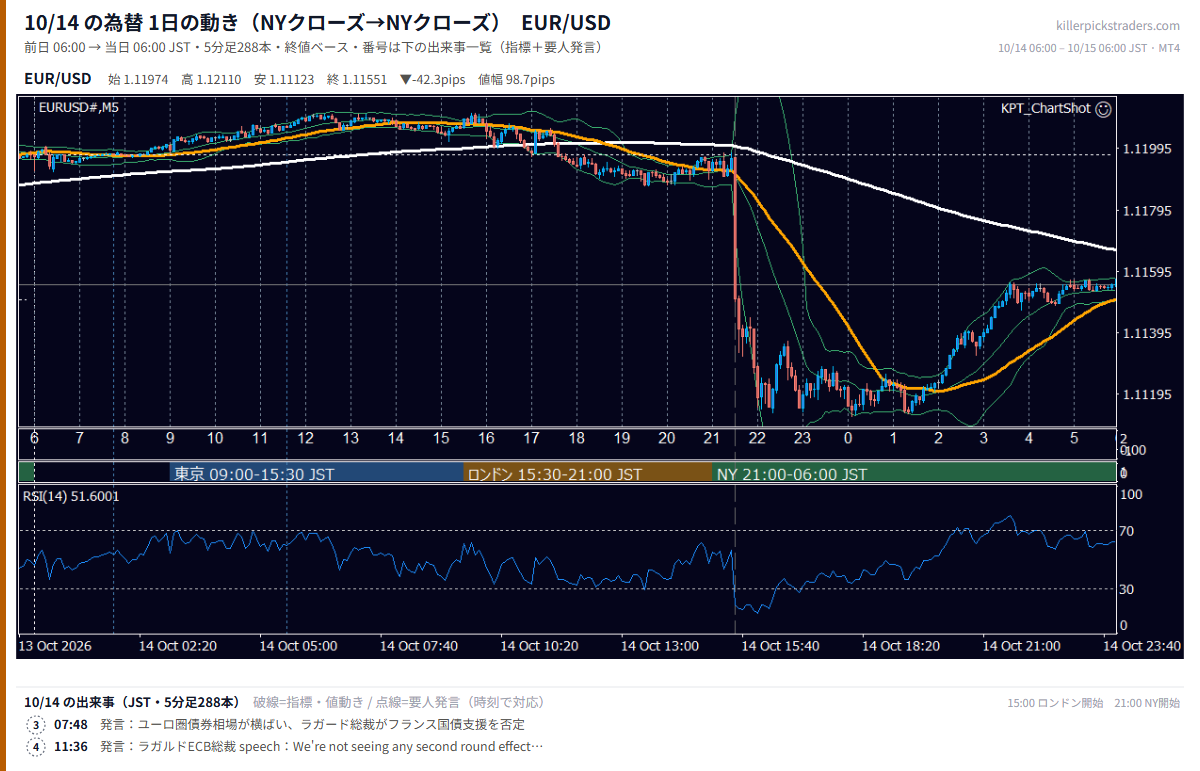Click the 14 Oct 15:40 time label
Screen dimensions: 1200x771
tap(780, 646)
